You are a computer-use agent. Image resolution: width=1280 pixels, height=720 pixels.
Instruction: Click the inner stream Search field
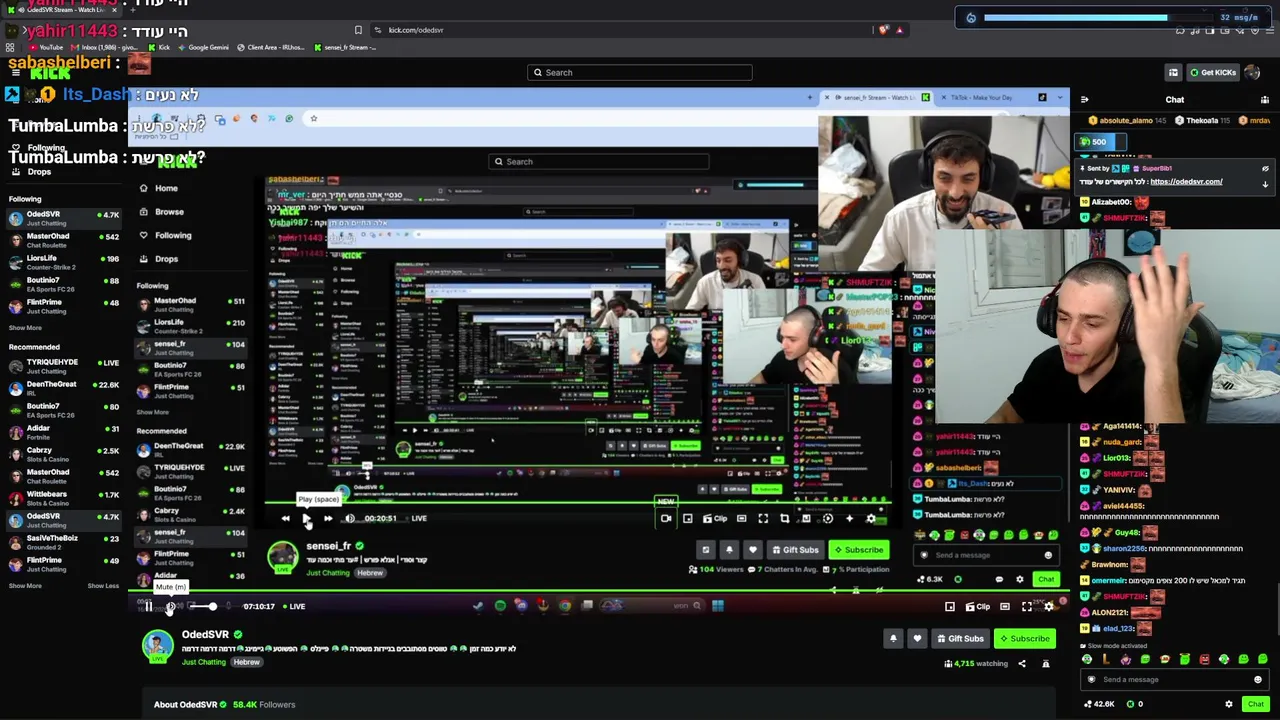pos(600,162)
